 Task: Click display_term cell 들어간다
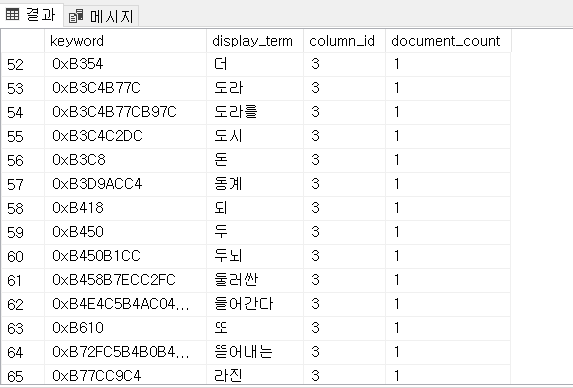click(255, 304)
